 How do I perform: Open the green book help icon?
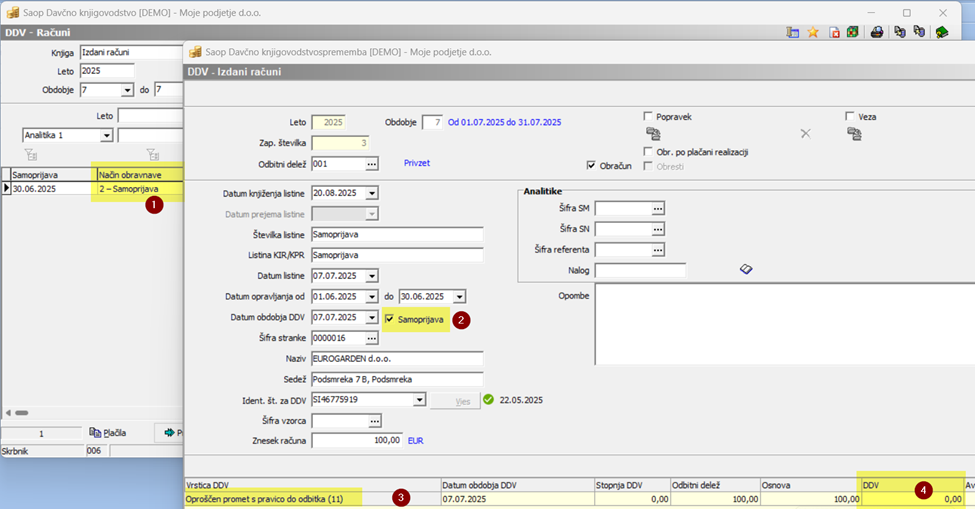[942, 32]
